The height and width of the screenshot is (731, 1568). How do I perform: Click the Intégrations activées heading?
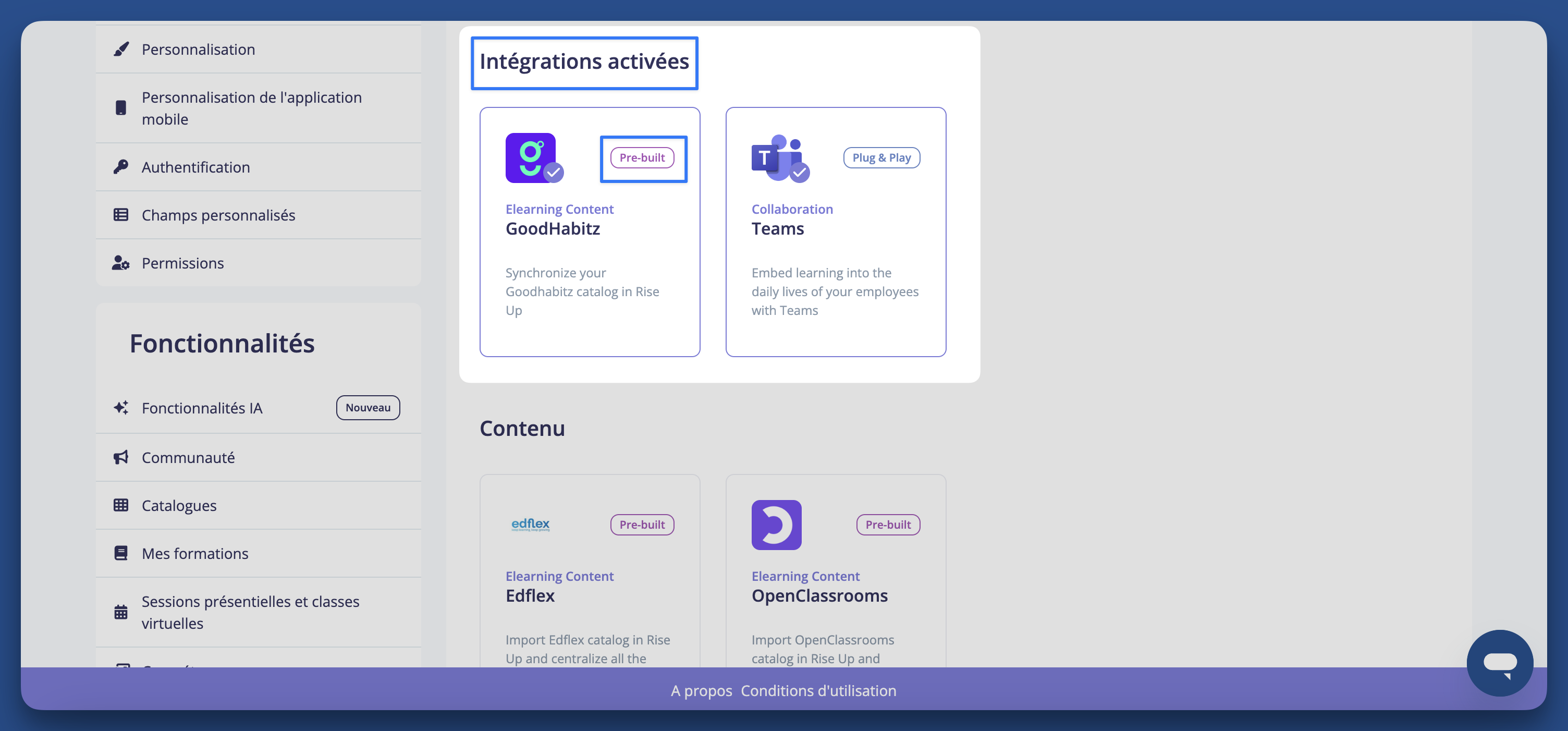584,62
